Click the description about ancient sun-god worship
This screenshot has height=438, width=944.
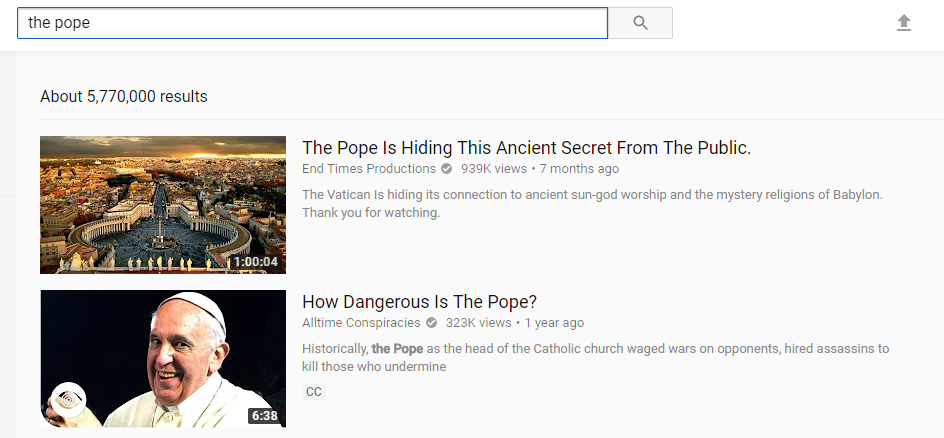(x=592, y=203)
